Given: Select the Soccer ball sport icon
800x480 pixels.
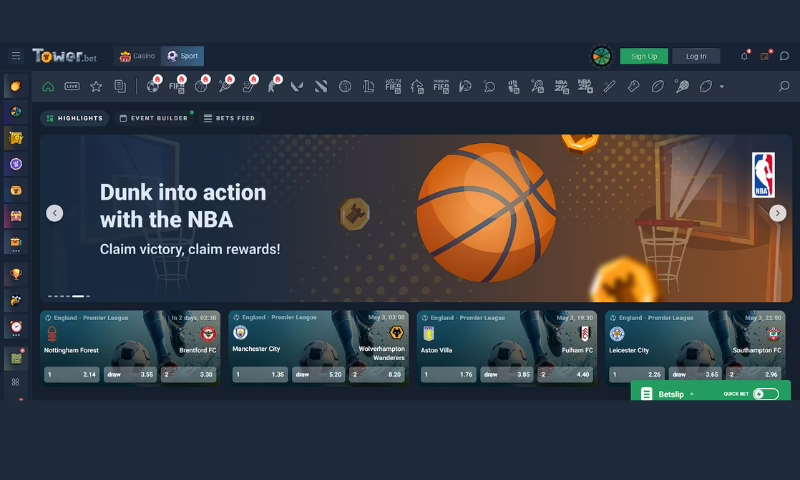Looking at the screenshot, I should (153, 86).
